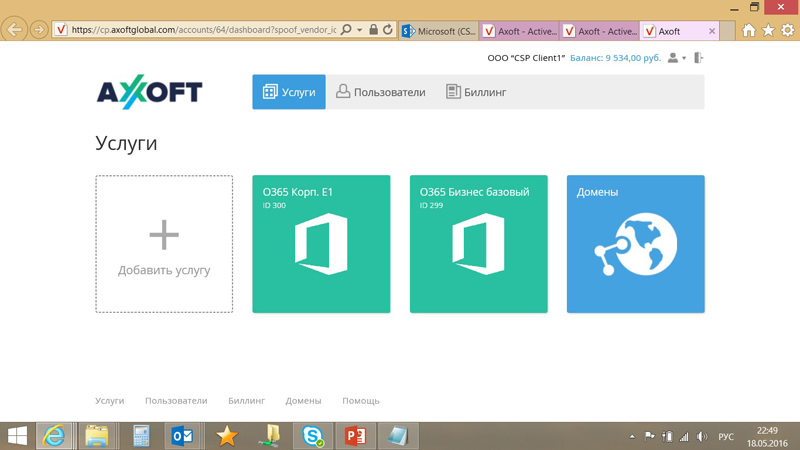Click the Axoft logo

coord(149,92)
